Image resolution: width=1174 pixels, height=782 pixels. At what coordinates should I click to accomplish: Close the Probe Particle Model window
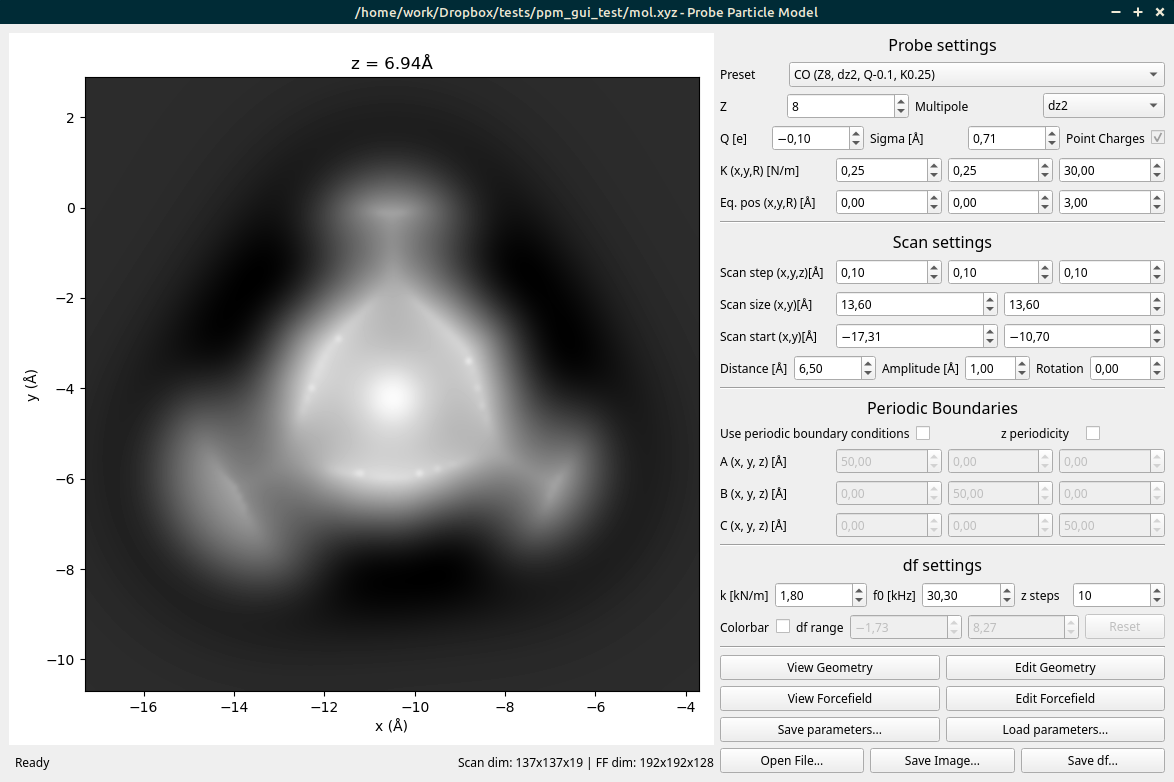[1160, 12]
